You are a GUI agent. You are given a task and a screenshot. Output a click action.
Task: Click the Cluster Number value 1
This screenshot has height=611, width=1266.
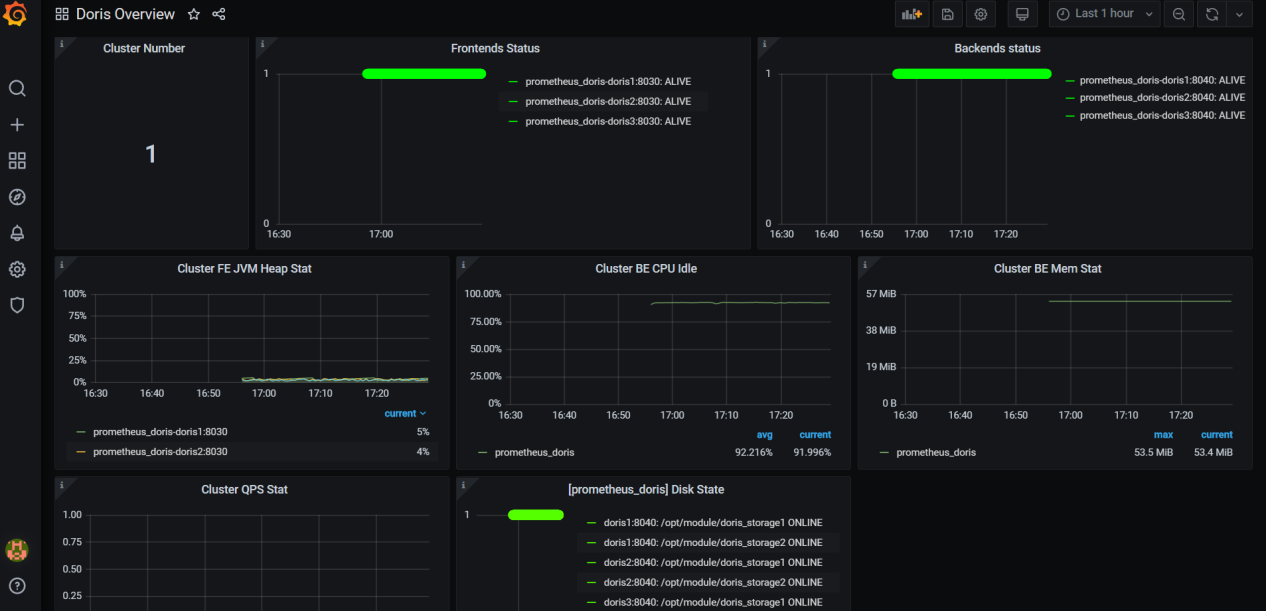tap(151, 154)
